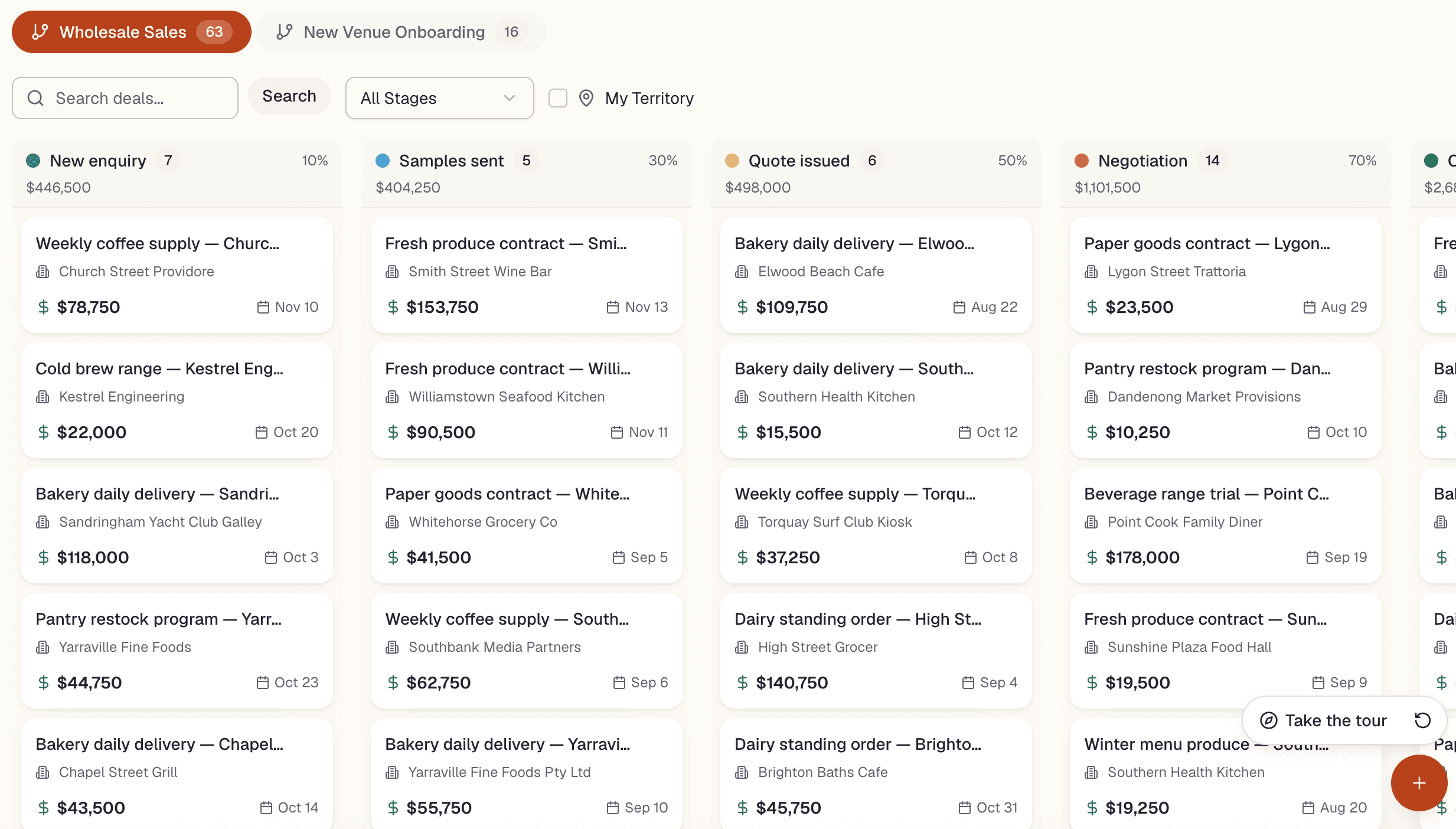Click building icon beside Lygon Street Trattoria
This screenshot has height=829, width=1456.
pos(1091,272)
